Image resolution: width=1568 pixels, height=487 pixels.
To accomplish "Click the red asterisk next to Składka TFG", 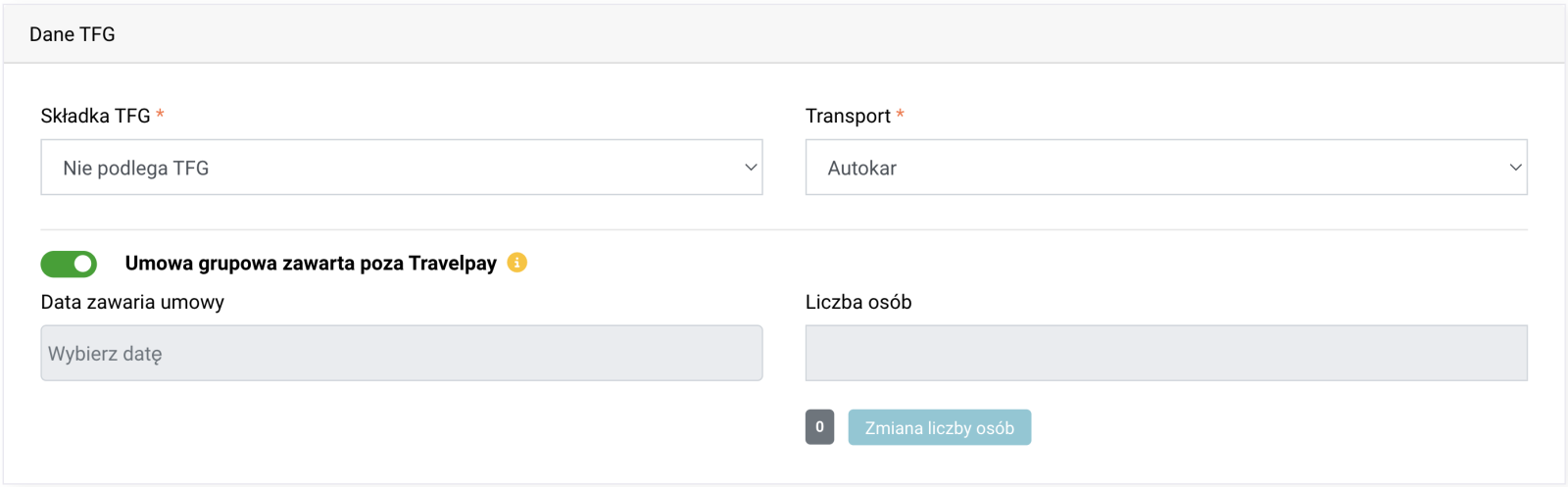I will (x=160, y=115).
